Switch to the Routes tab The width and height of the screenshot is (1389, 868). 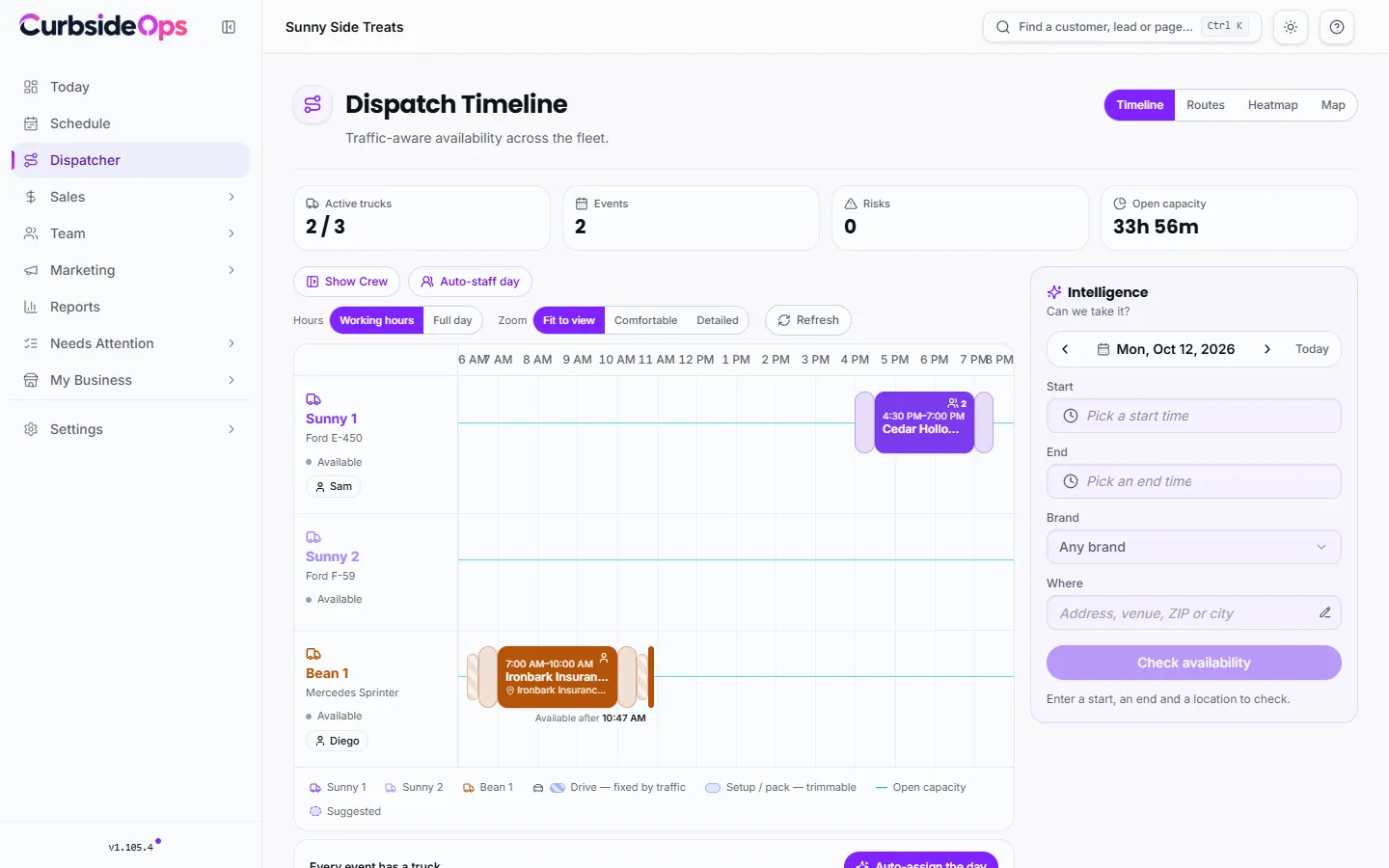point(1206,105)
